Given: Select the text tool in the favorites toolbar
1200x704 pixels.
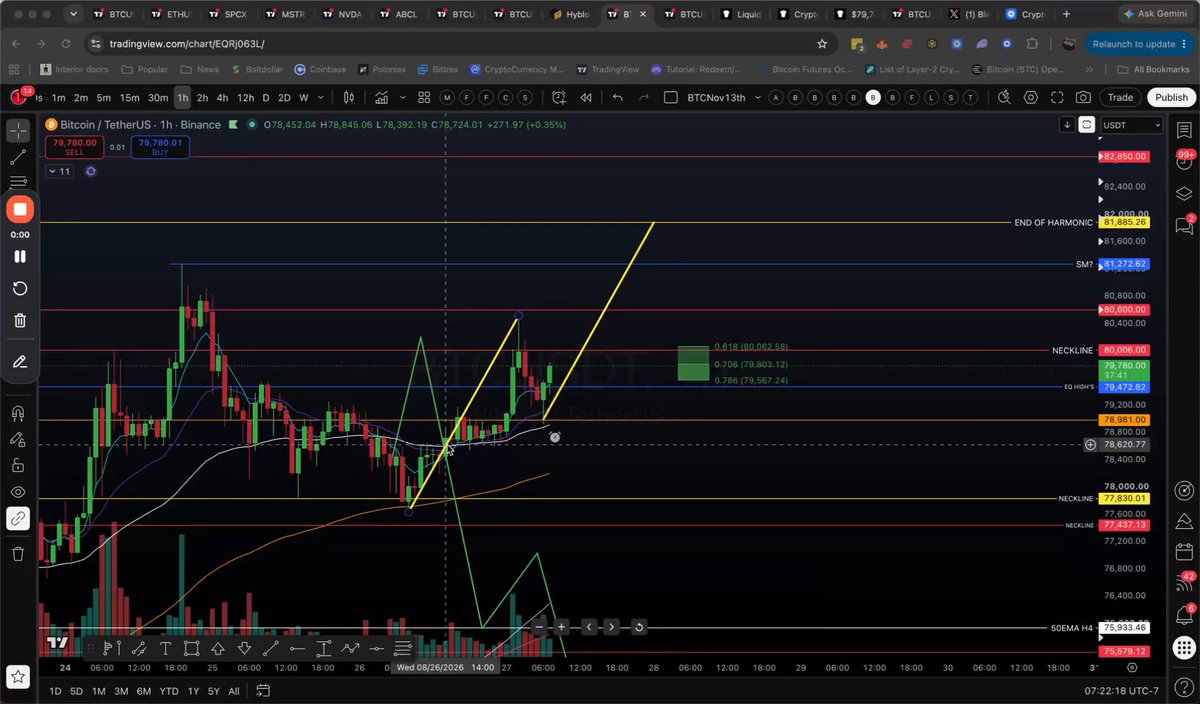Looking at the screenshot, I should point(165,648).
